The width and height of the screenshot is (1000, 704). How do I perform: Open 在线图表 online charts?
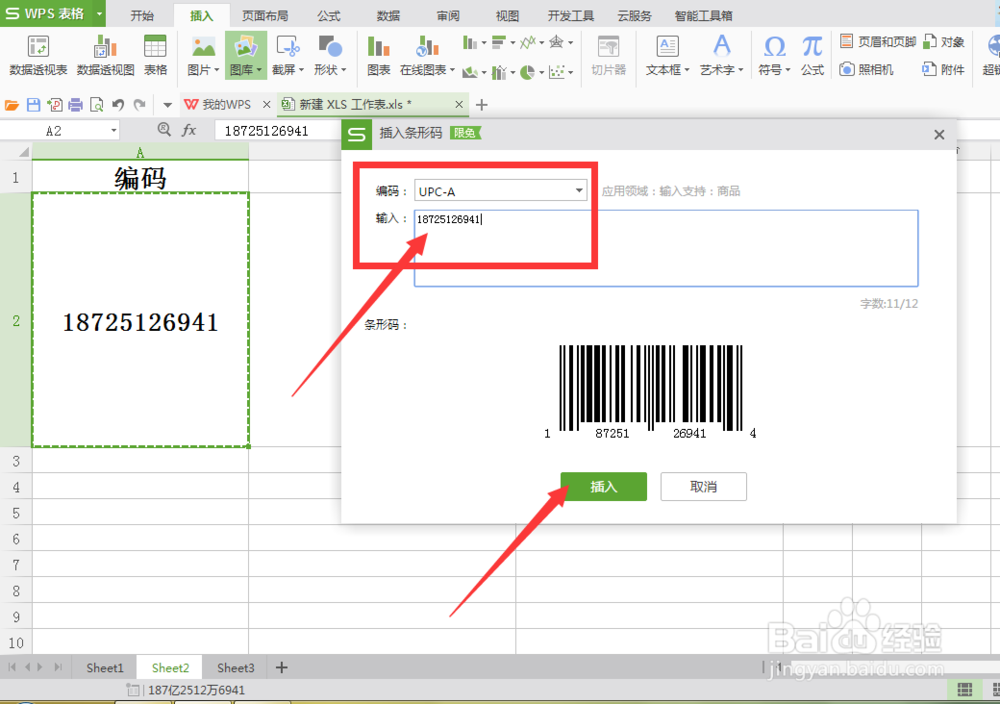pos(427,56)
